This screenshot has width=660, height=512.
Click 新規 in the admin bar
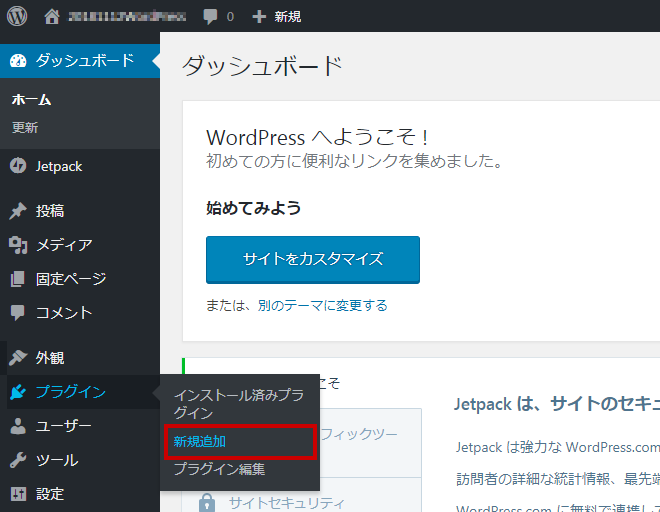(287, 17)
